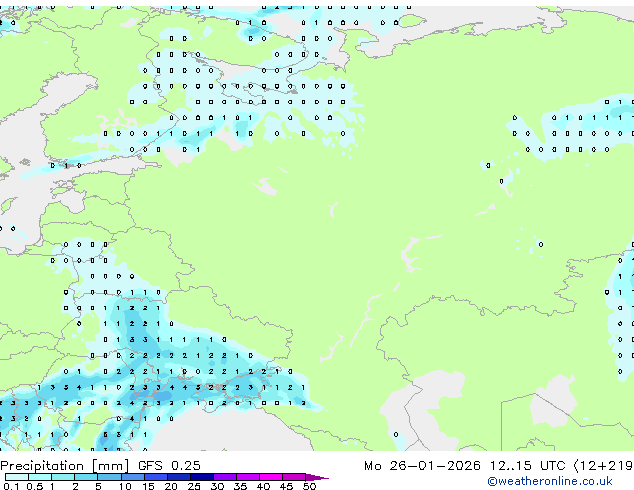Click the 40–45 mm magenta legend swatch
Screen dimensions: 634x490
pos(271,477)
